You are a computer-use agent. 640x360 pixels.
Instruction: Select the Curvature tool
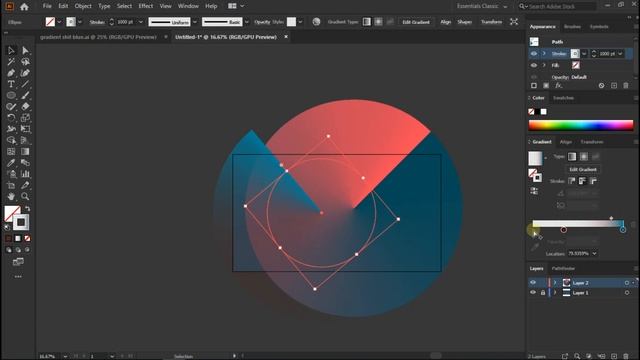[x=25, y=73]
